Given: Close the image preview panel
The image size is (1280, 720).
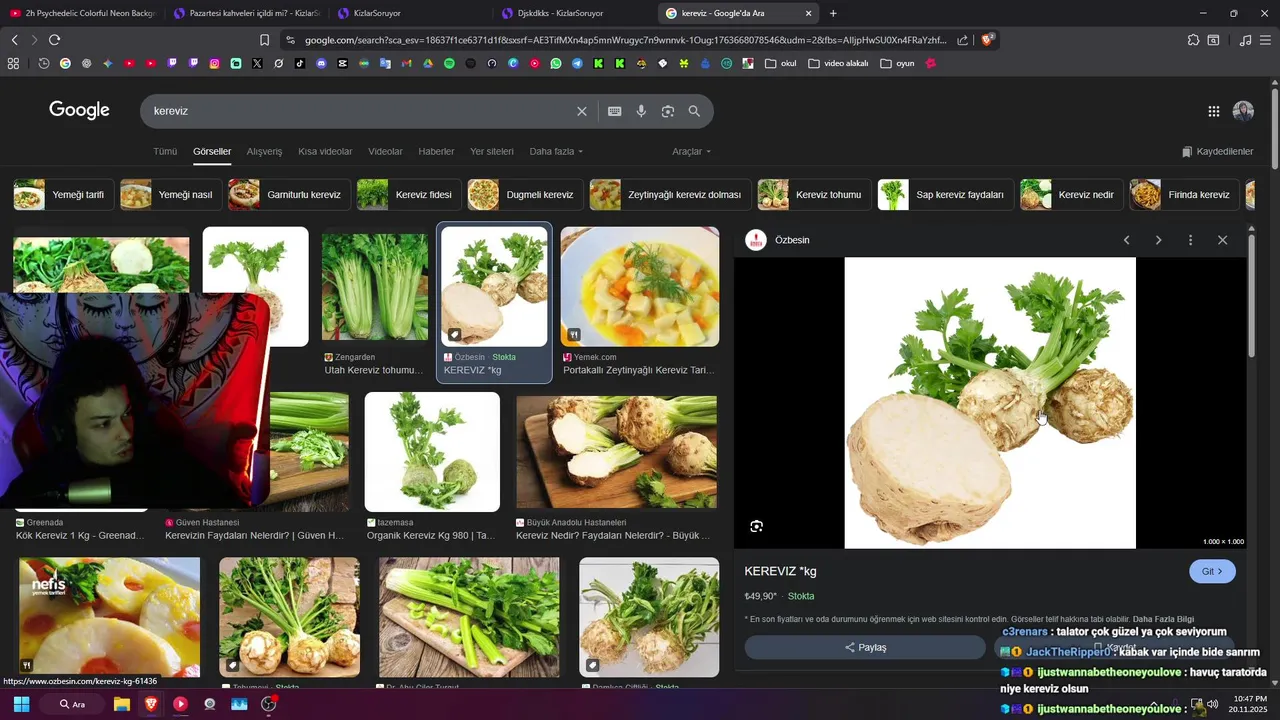Looking at the screenshot, I should coord(1222,240).
